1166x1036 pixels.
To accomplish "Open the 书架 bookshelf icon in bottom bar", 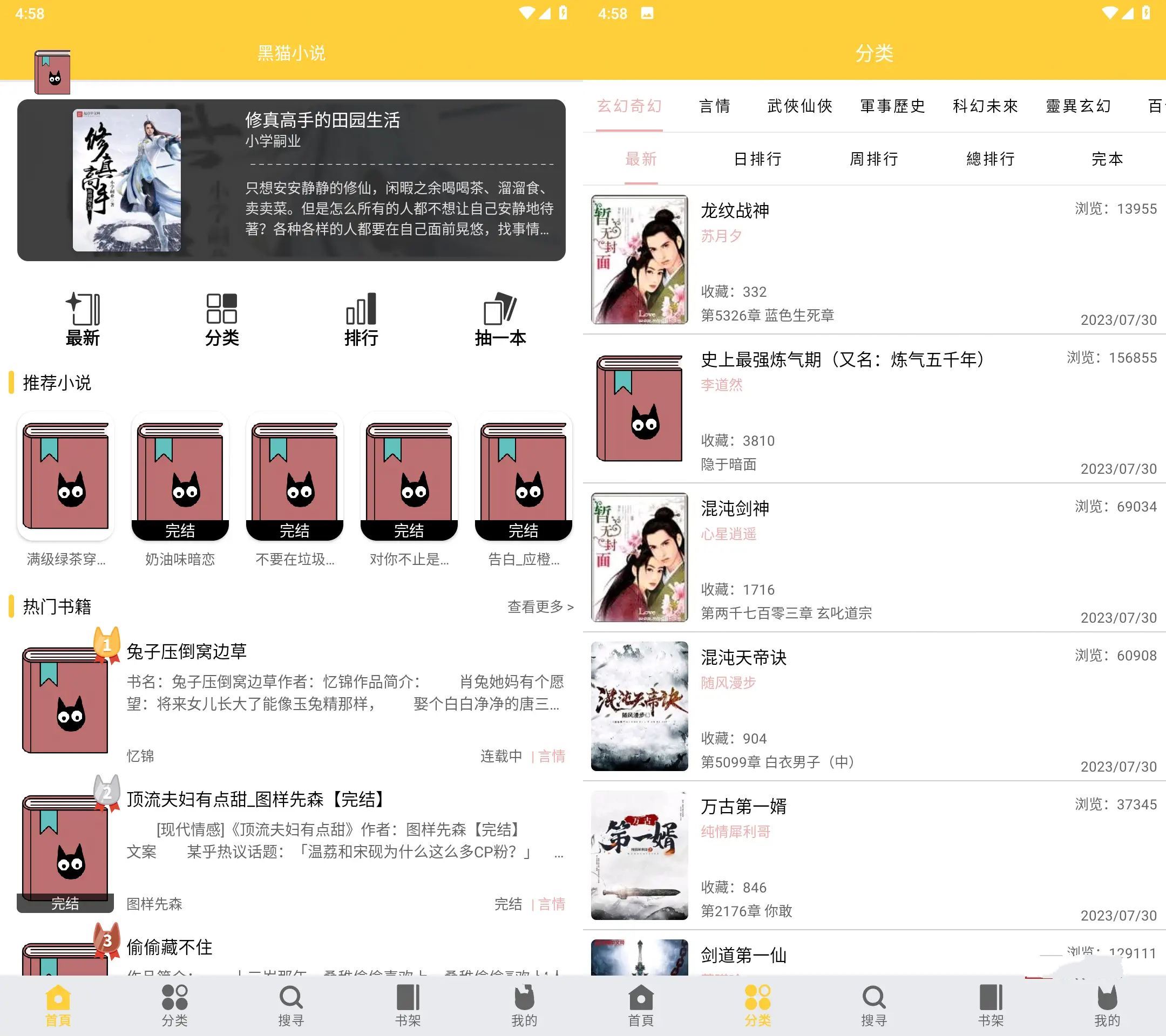I will coord(408,1000).
